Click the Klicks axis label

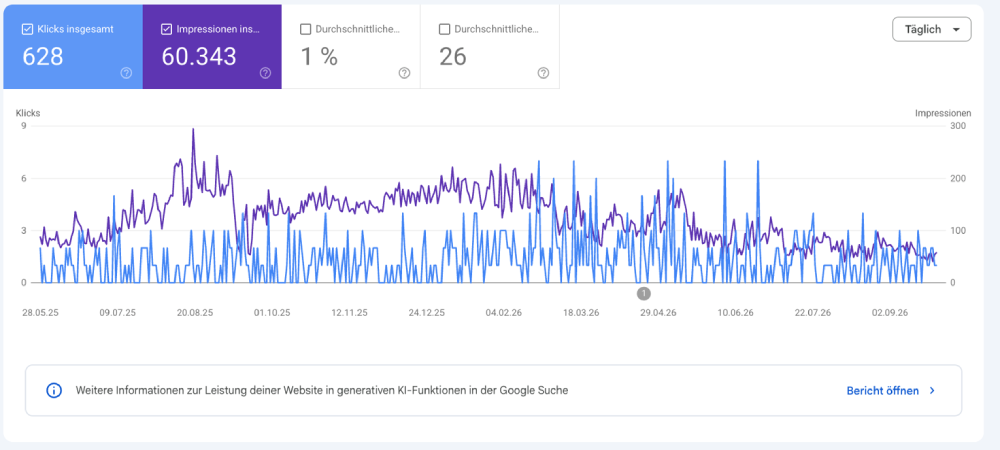pos(28,113)
